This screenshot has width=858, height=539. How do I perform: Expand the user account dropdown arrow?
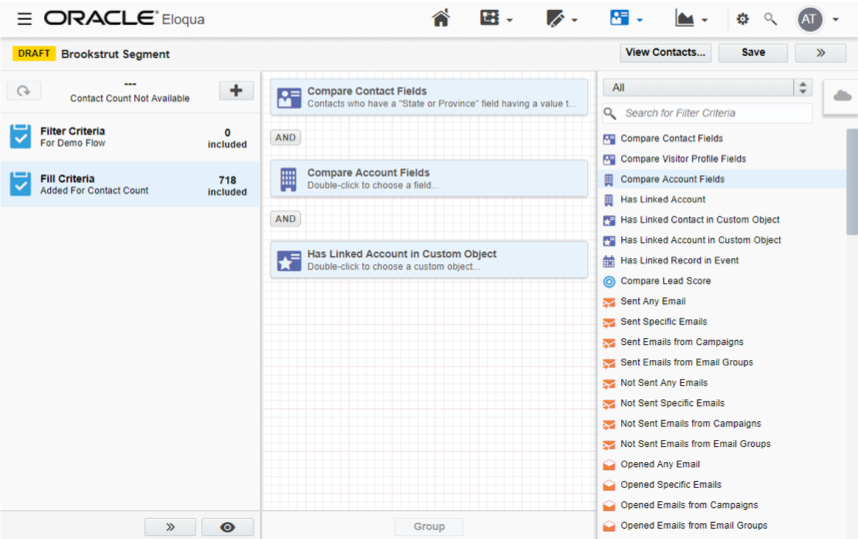tap(836, 20)
